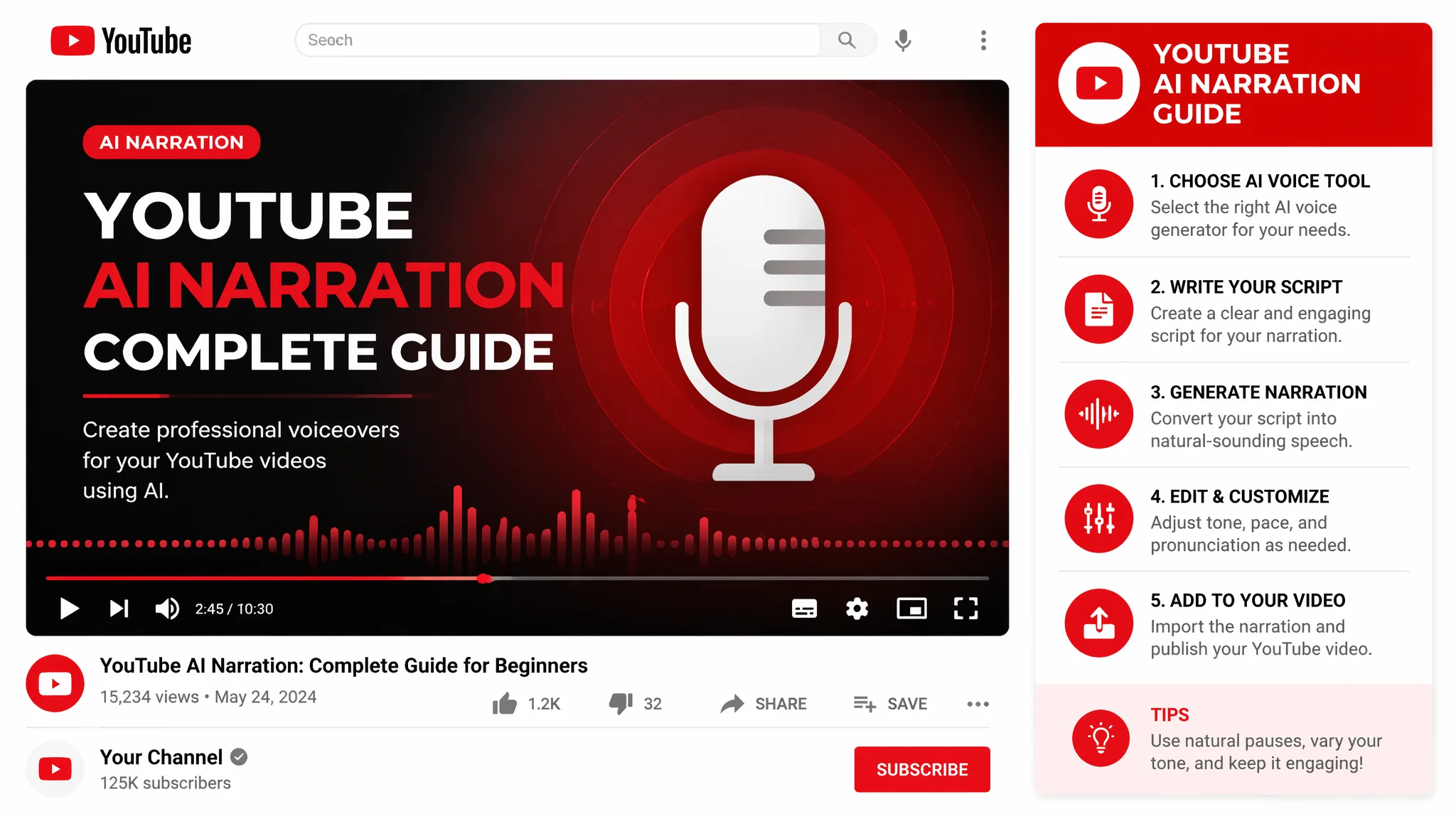Select step 5. ADD TO YOUR VIDEO heading
The width and height of the screenshot is (1456, 819).
tap(1248, 601)
